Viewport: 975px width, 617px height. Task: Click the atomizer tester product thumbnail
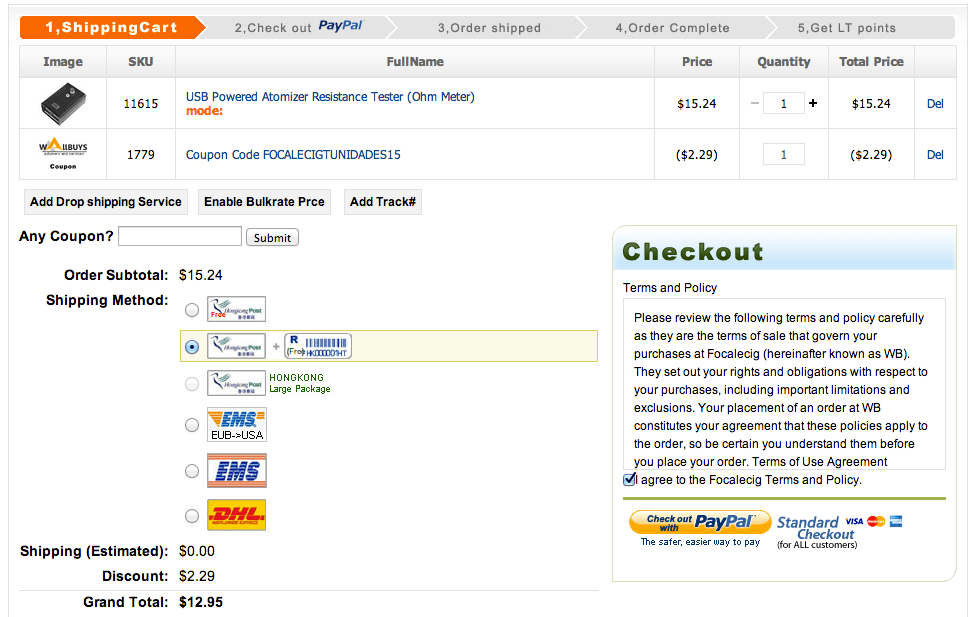tap(63, 103)
